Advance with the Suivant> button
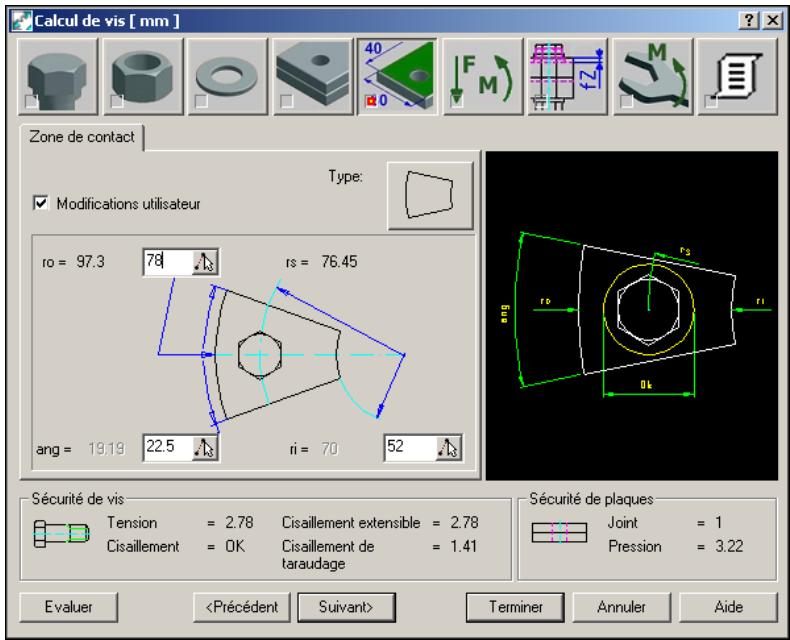This screenshot has height=640, width=790. [x=346, y=607]
